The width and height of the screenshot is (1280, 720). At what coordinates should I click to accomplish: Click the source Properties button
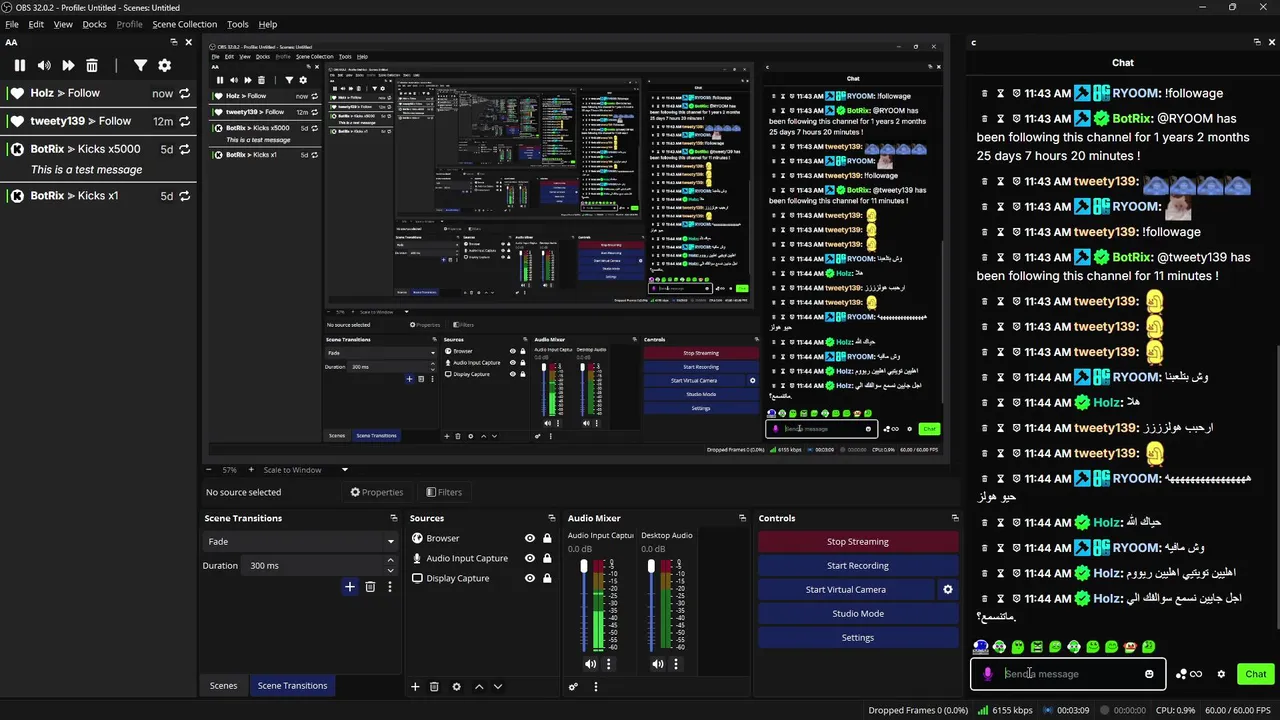pyautogui.click(x=377, y=492)
